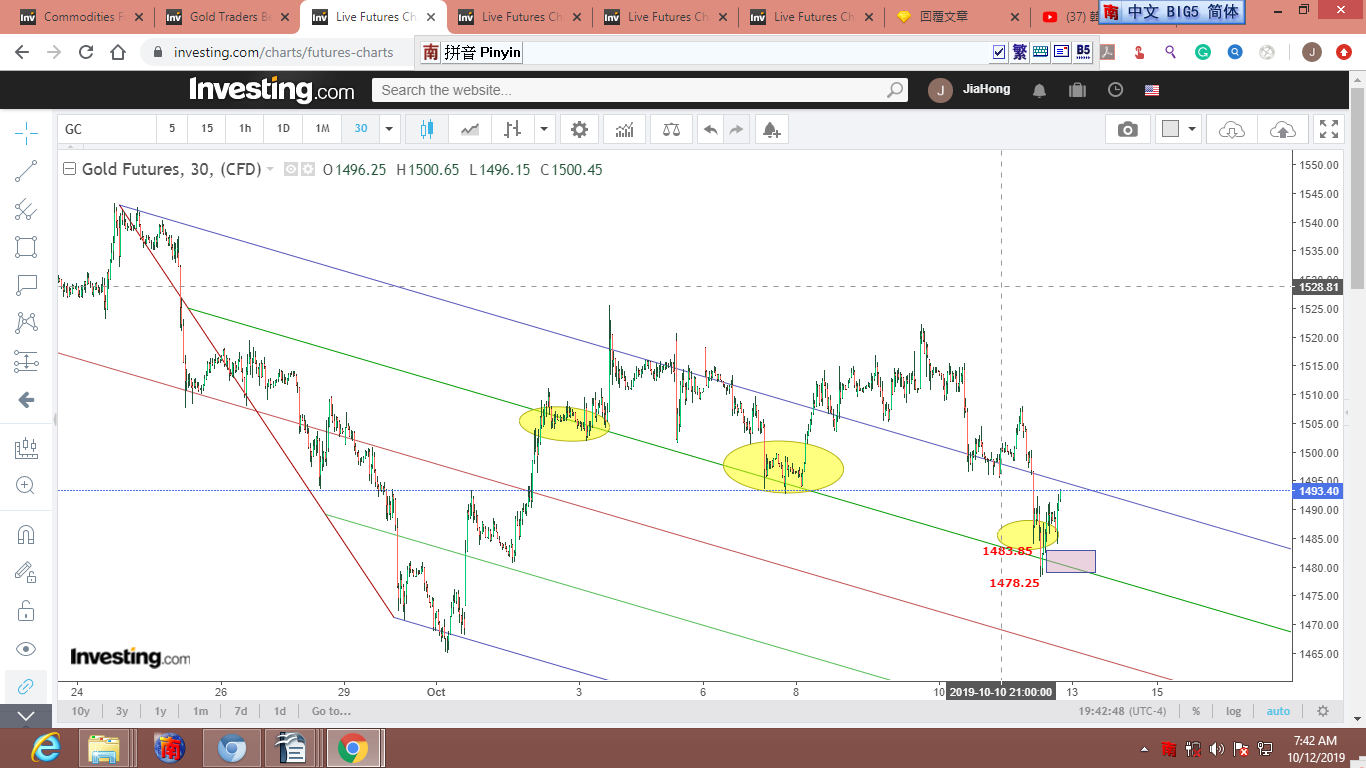Undo the last chart action

(710, 129)
